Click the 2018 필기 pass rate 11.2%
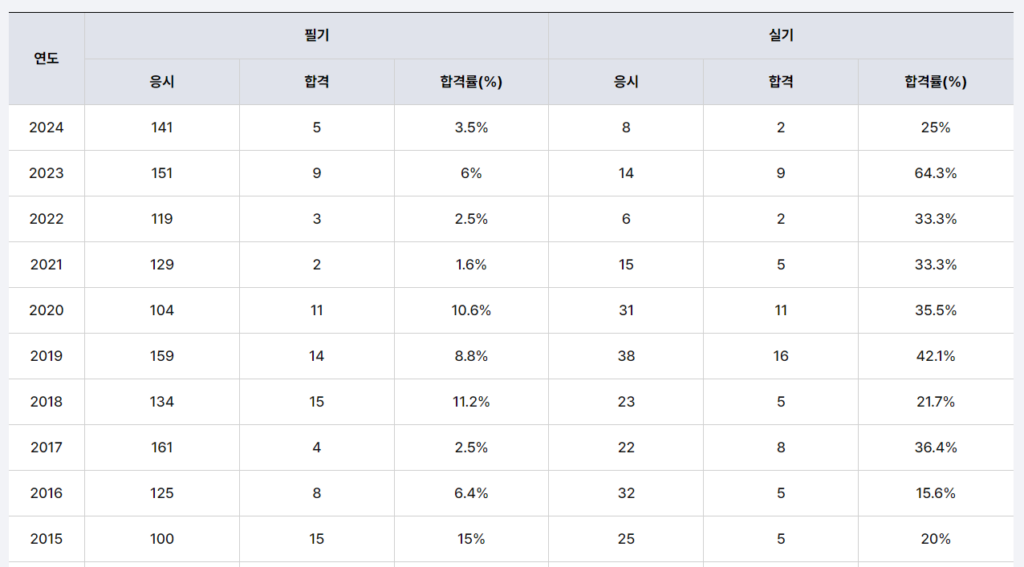The width and height of the screenshot is (1024, 567). [470, 402]
